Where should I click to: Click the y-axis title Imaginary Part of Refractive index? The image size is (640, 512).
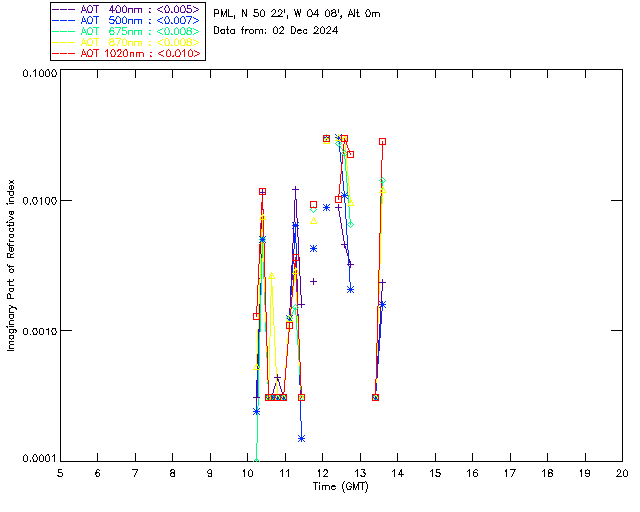[11, 265]
